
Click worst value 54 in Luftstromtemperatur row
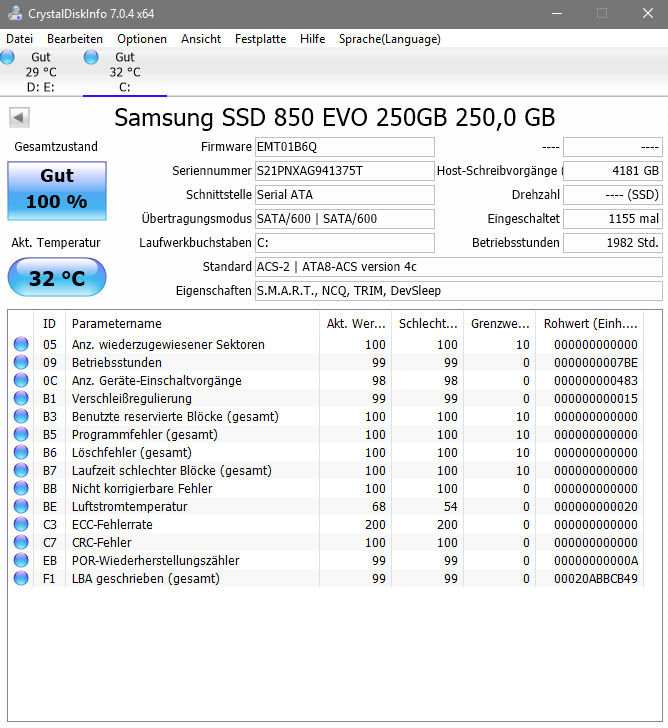click(450, 507)
